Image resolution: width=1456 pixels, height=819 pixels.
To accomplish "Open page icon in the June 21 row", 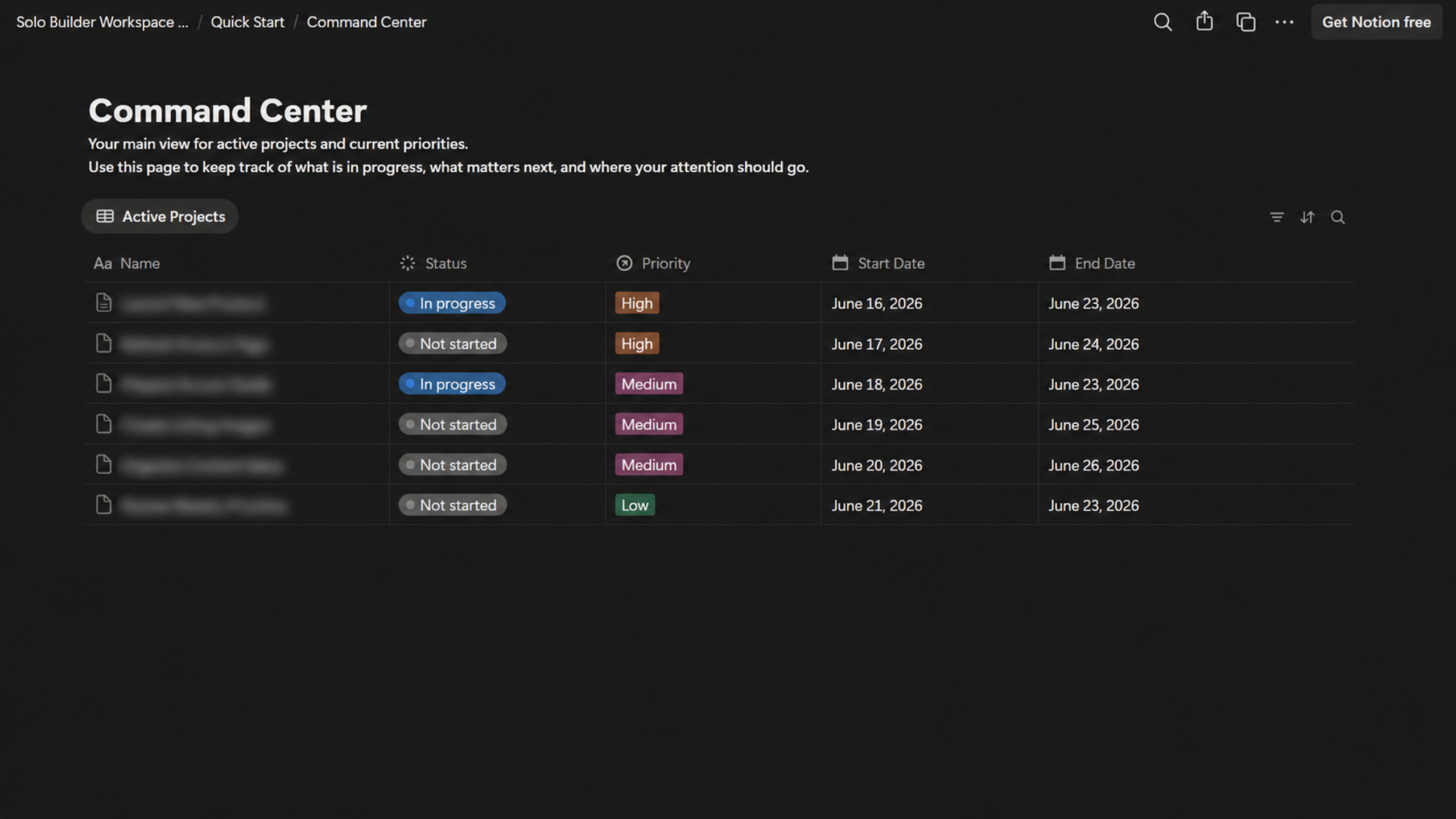I will click(104, 504).
